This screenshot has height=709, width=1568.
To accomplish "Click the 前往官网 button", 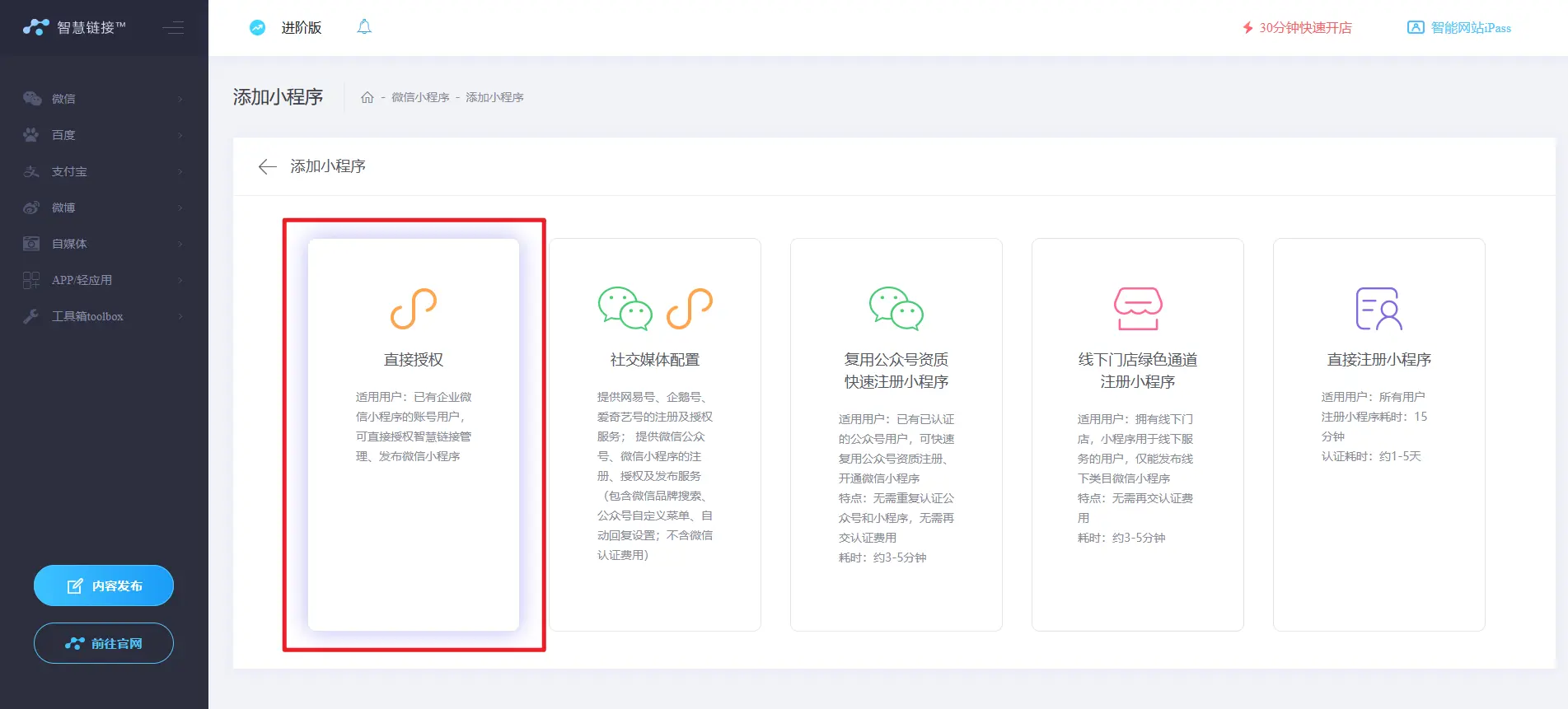I will 104,643.
